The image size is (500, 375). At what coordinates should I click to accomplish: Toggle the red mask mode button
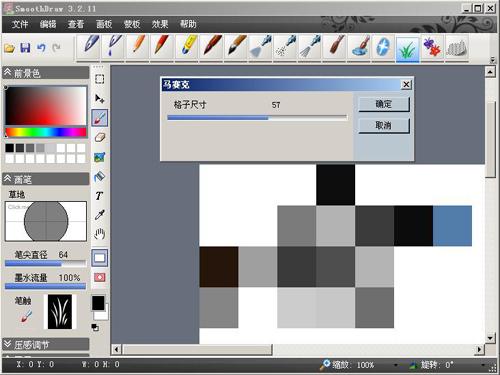tap(100, 277)
